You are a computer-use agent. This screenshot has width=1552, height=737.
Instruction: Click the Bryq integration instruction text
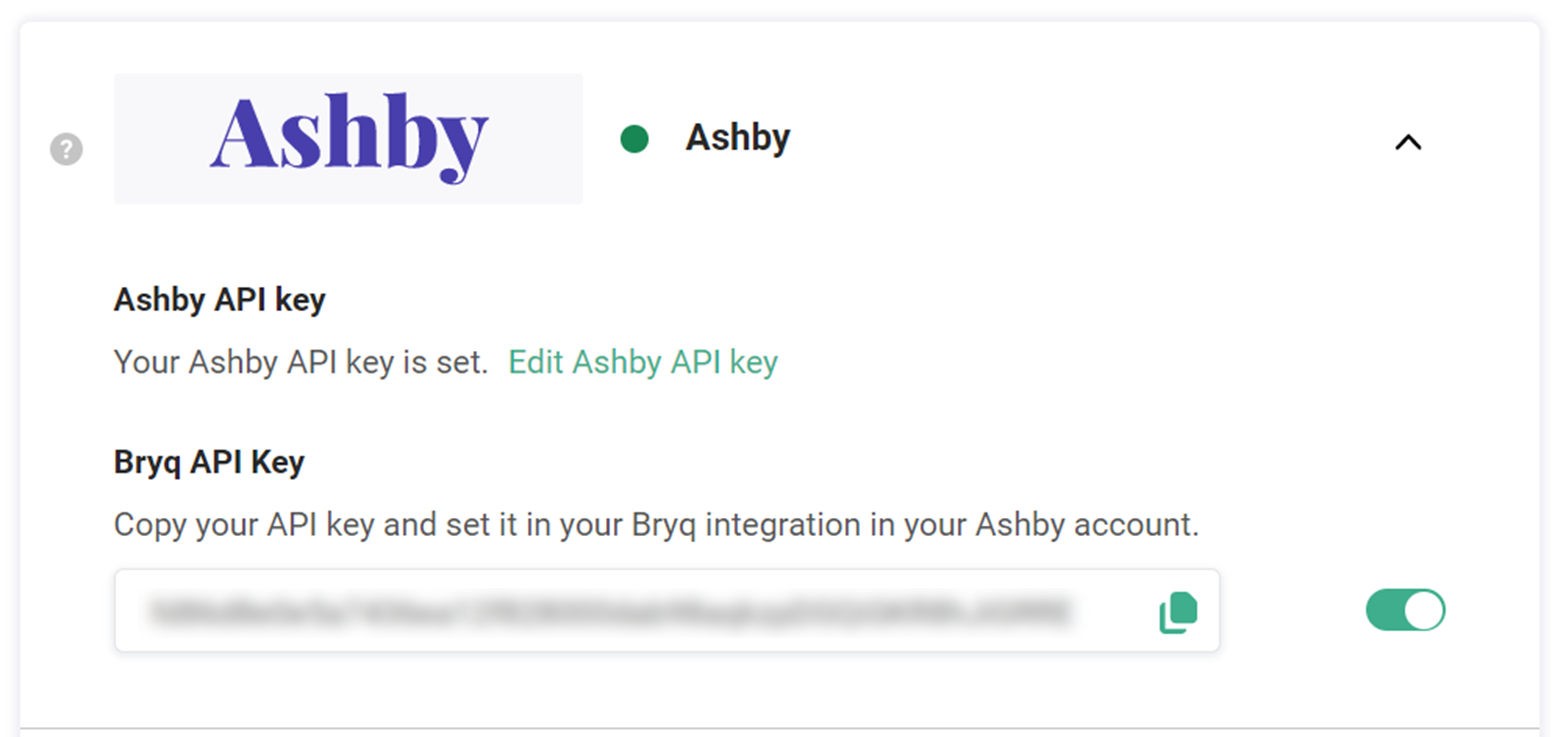tap(656, 525)
